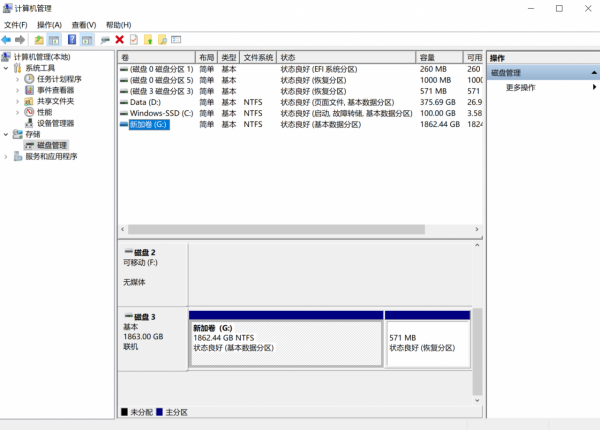The image size is (600, 430).
Task: Click the gray Forward arrow in toolbar
Action: point(20,39)
